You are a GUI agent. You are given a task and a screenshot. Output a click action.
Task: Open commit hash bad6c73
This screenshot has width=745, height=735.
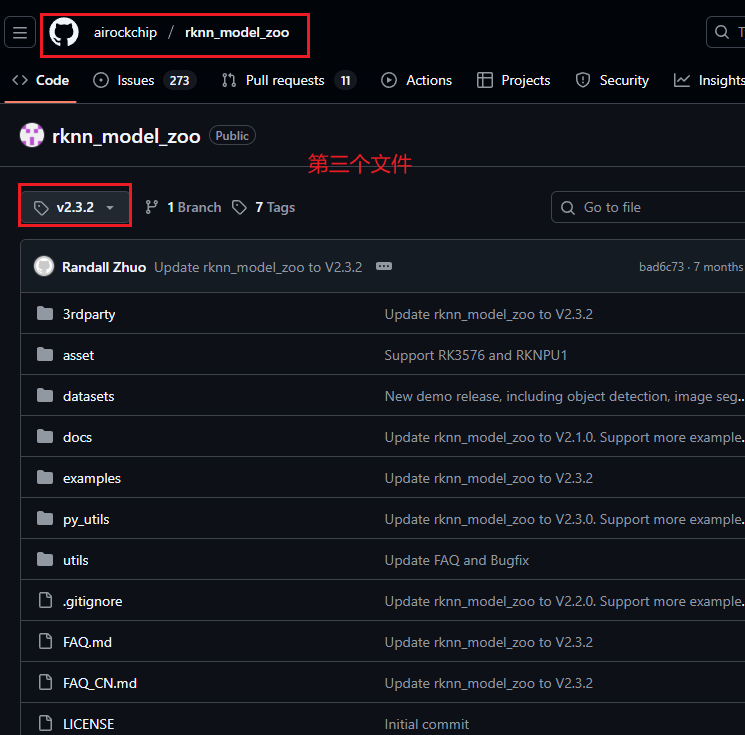click(x=661, y=267)
